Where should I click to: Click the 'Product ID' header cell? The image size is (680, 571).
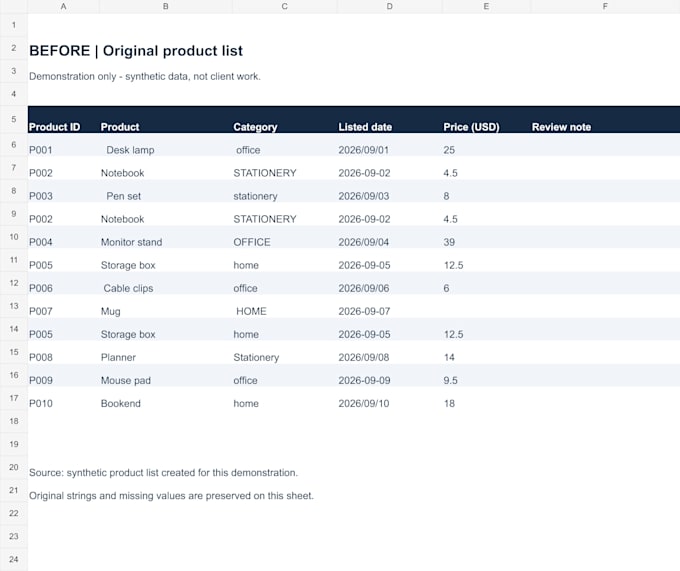63,120
